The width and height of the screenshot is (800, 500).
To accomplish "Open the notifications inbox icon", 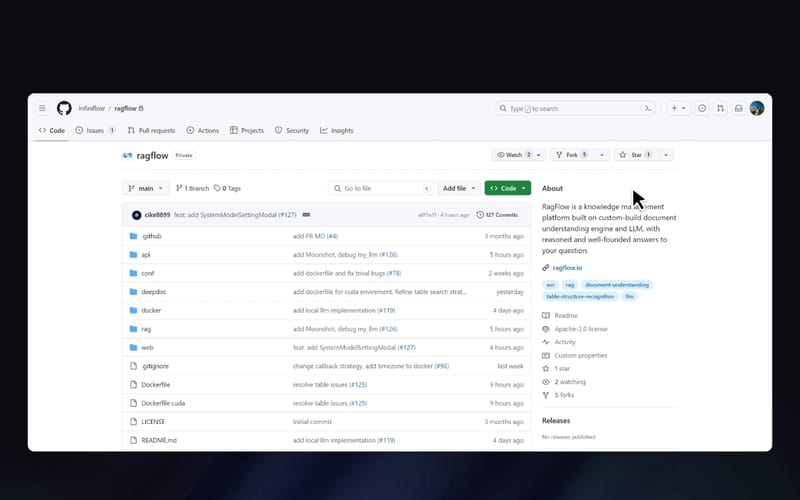I will (738, 108).
